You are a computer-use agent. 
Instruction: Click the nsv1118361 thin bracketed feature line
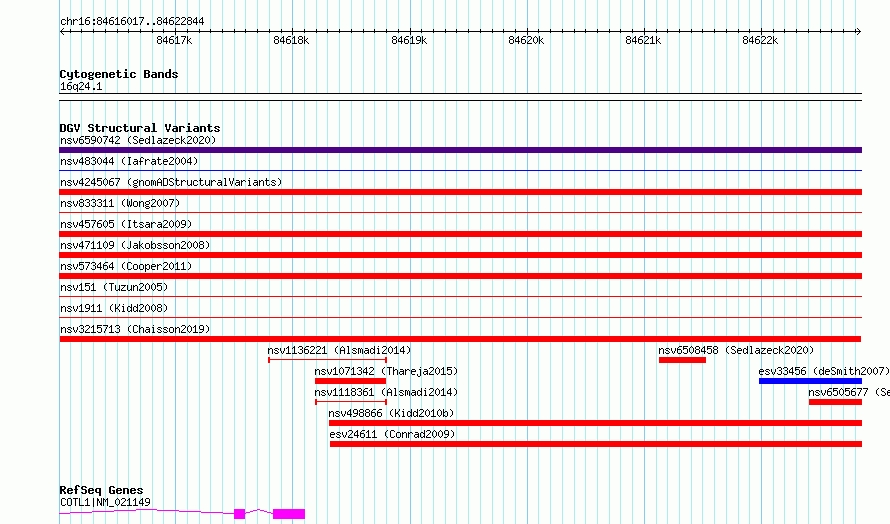351,402
